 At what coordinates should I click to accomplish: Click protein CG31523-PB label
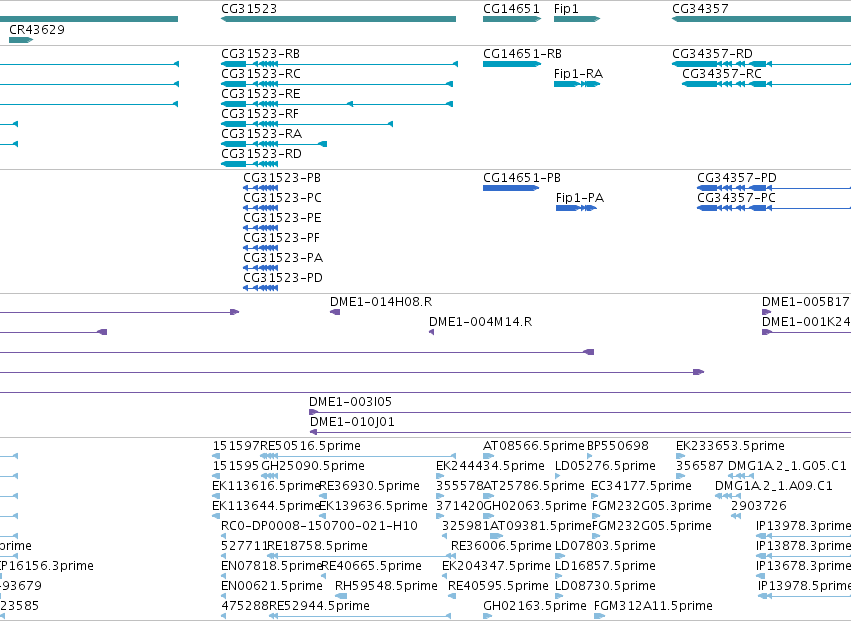click(x=282, y=178)
